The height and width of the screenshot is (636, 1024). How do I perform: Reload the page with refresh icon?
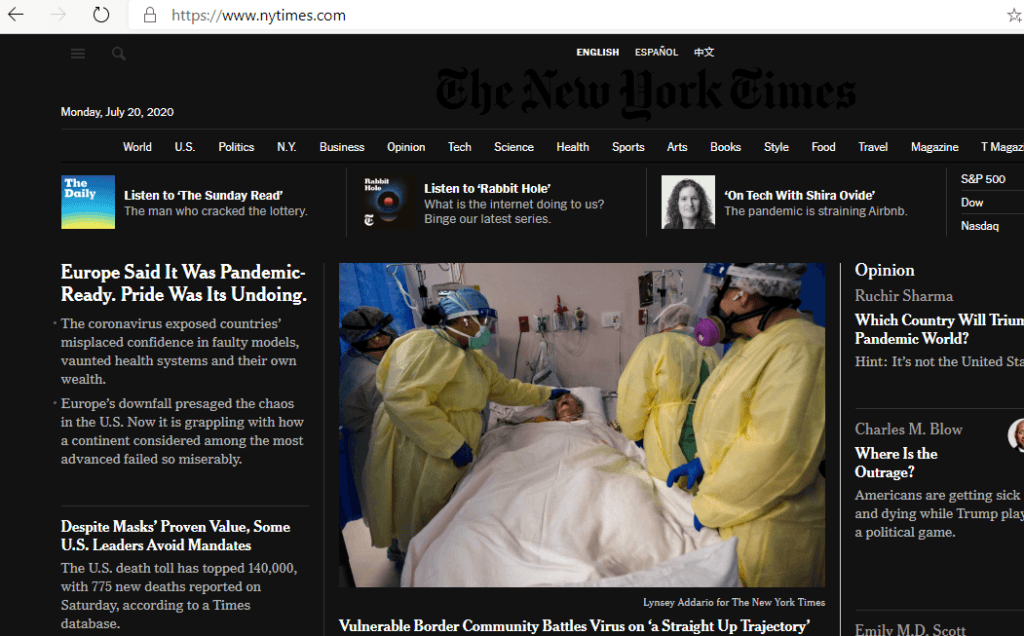coord(101,14)
